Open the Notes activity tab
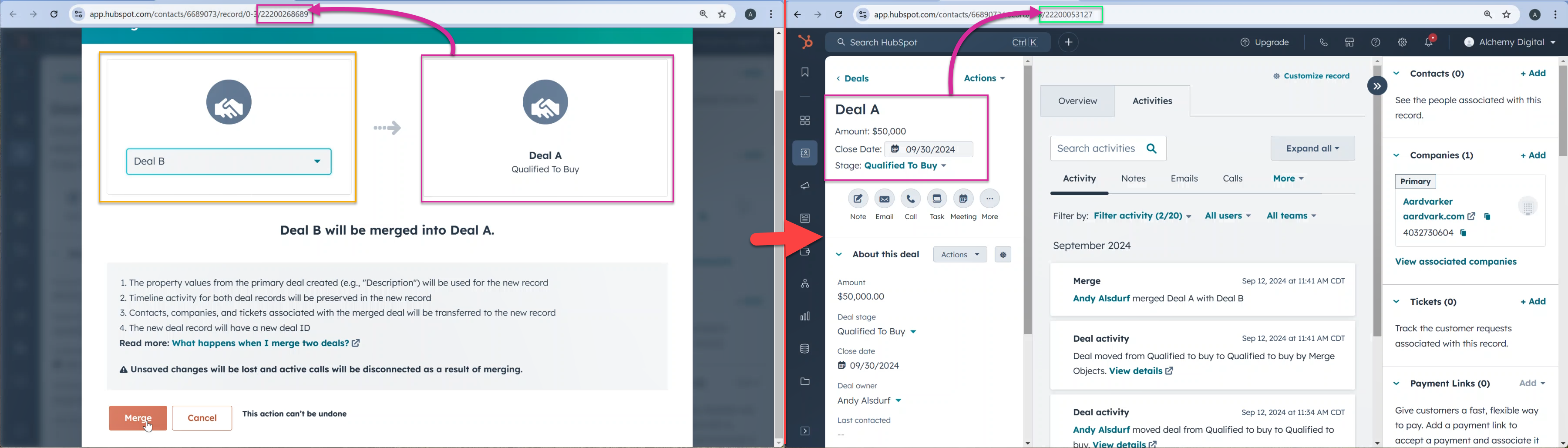 [x=1134, y=179]
